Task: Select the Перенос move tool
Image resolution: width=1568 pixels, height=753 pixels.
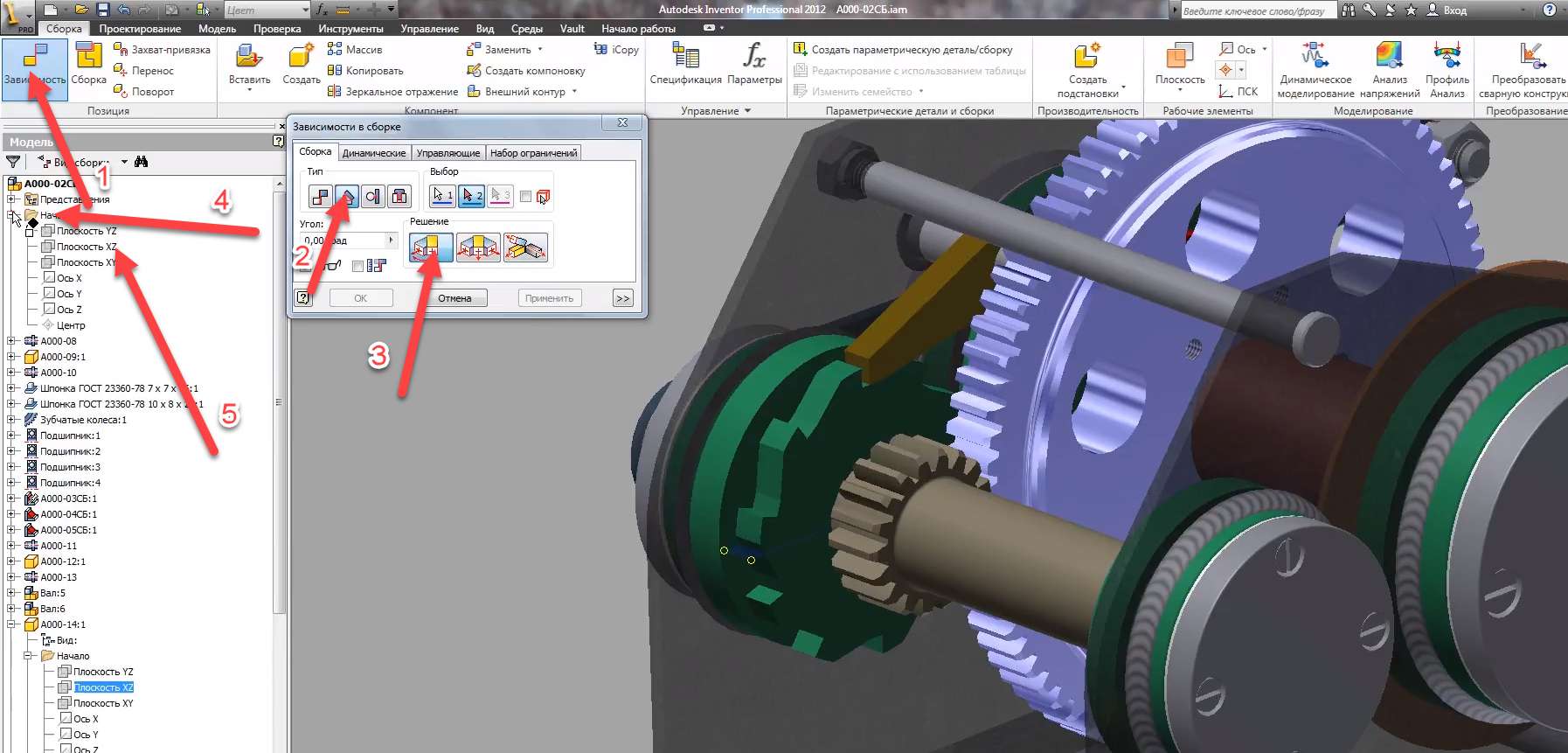Action: click(x=143, y=71)
